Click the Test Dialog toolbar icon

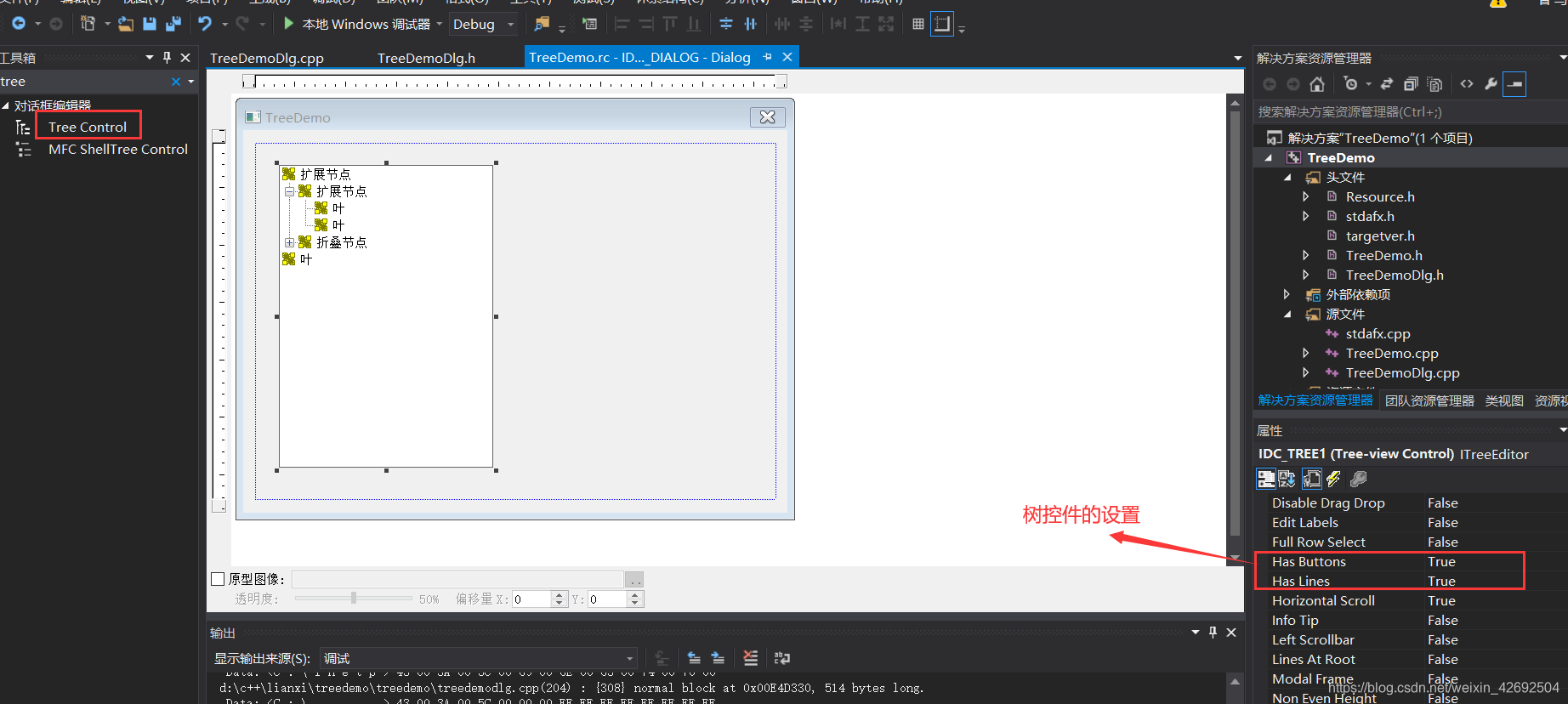coord(589,24)
